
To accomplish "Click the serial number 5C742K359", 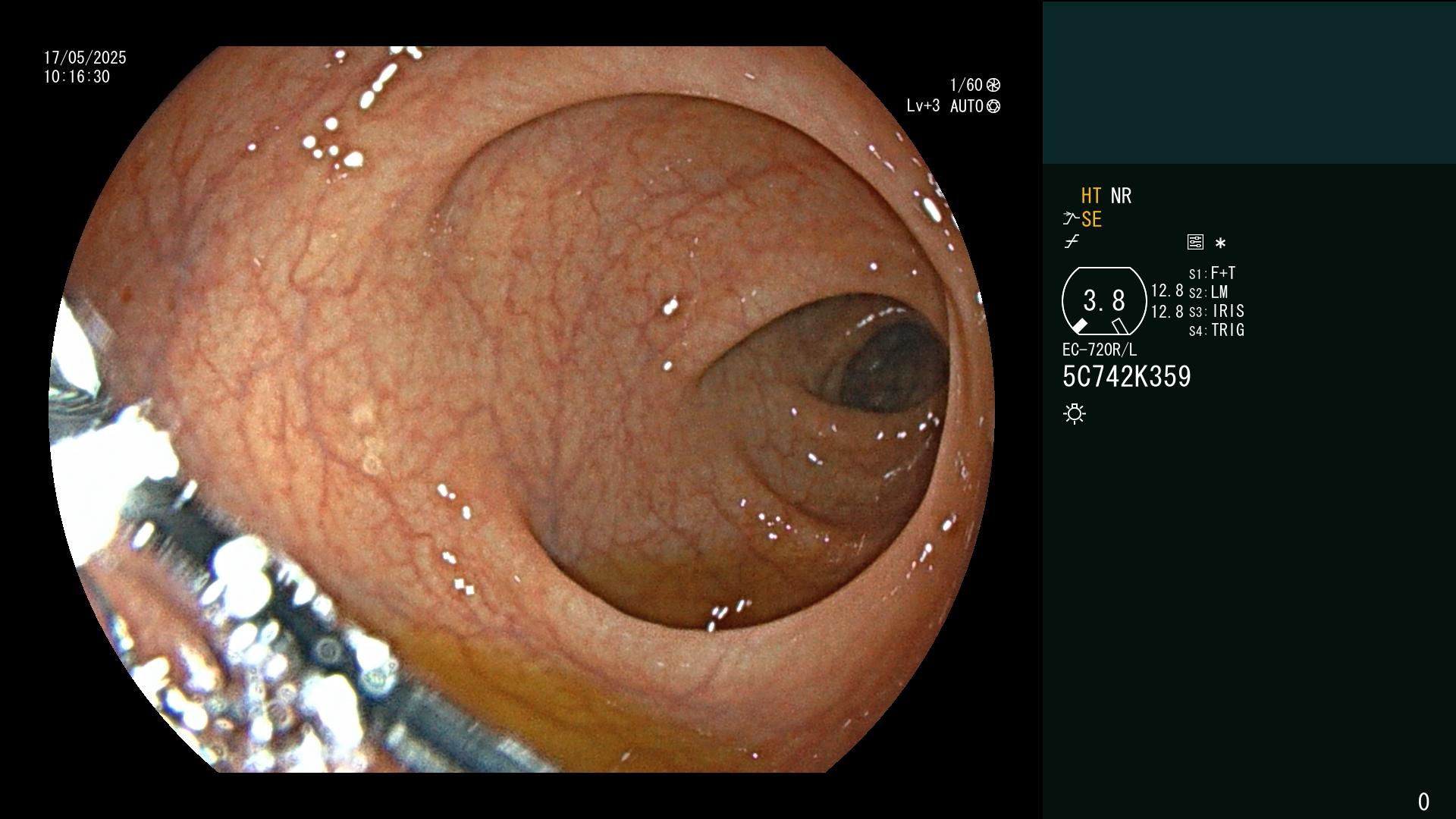I will point(1127,376).
